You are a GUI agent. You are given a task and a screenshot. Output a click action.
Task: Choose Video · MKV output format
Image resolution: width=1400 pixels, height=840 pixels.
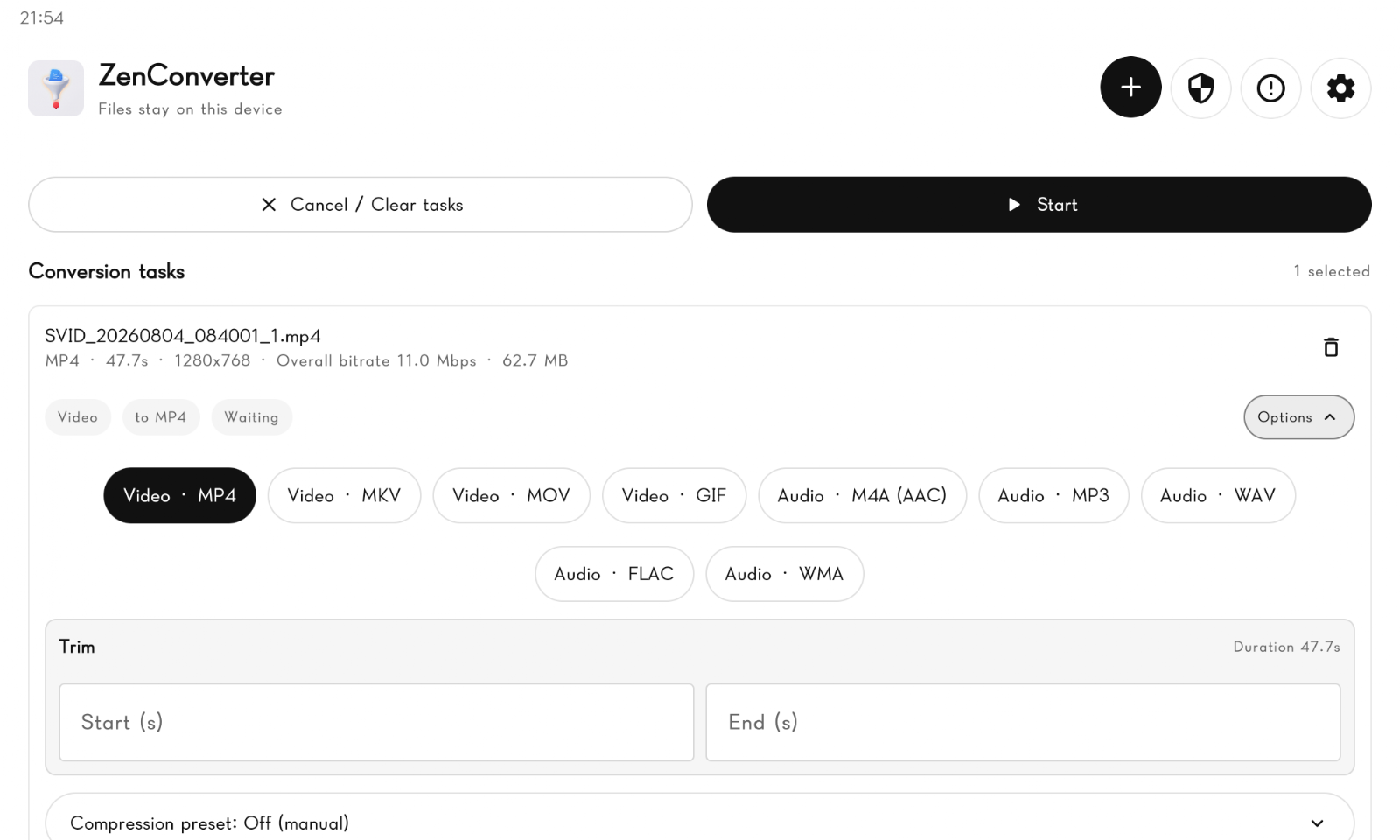pos(344,495)
